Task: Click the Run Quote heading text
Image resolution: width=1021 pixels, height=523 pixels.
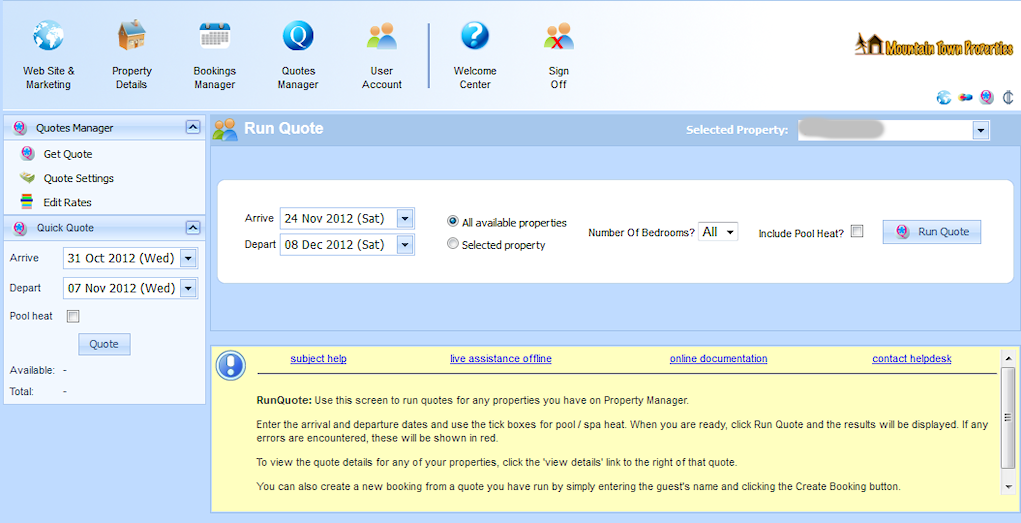Action: click(x=283, y=128)
